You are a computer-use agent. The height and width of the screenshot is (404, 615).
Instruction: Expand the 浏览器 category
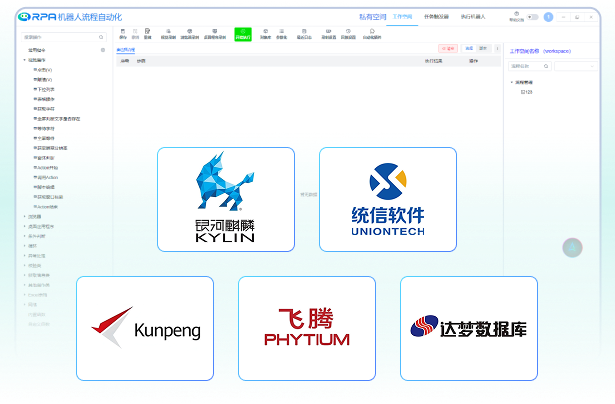tap(24, 217)
